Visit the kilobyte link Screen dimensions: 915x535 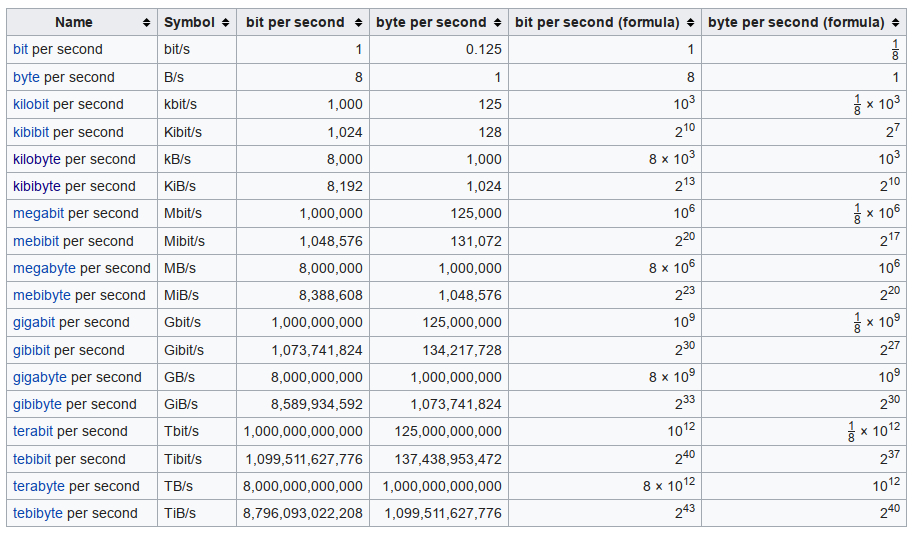coord(37,159)
